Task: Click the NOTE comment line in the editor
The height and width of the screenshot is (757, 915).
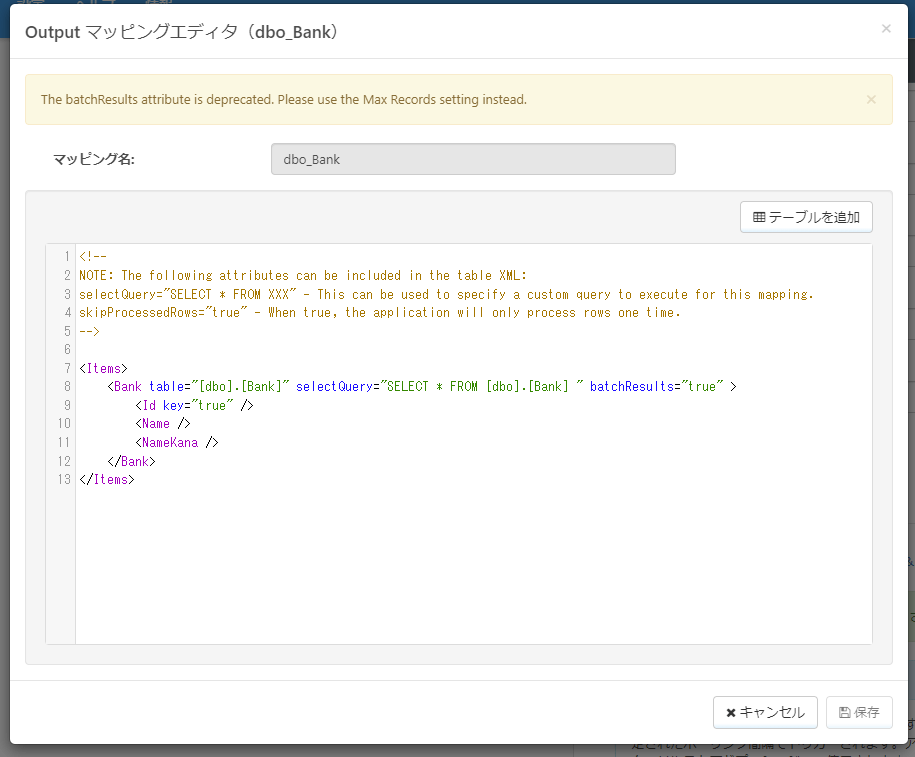Action: coord(300,275)
